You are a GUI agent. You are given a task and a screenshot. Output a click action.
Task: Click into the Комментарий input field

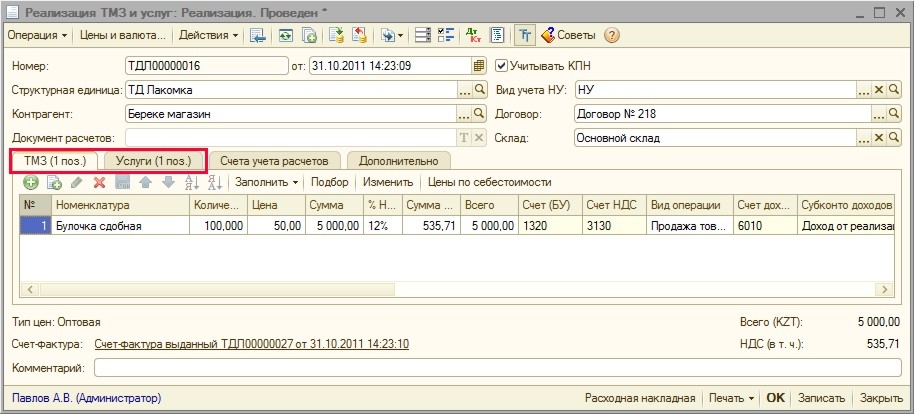[x=498, y=368]
